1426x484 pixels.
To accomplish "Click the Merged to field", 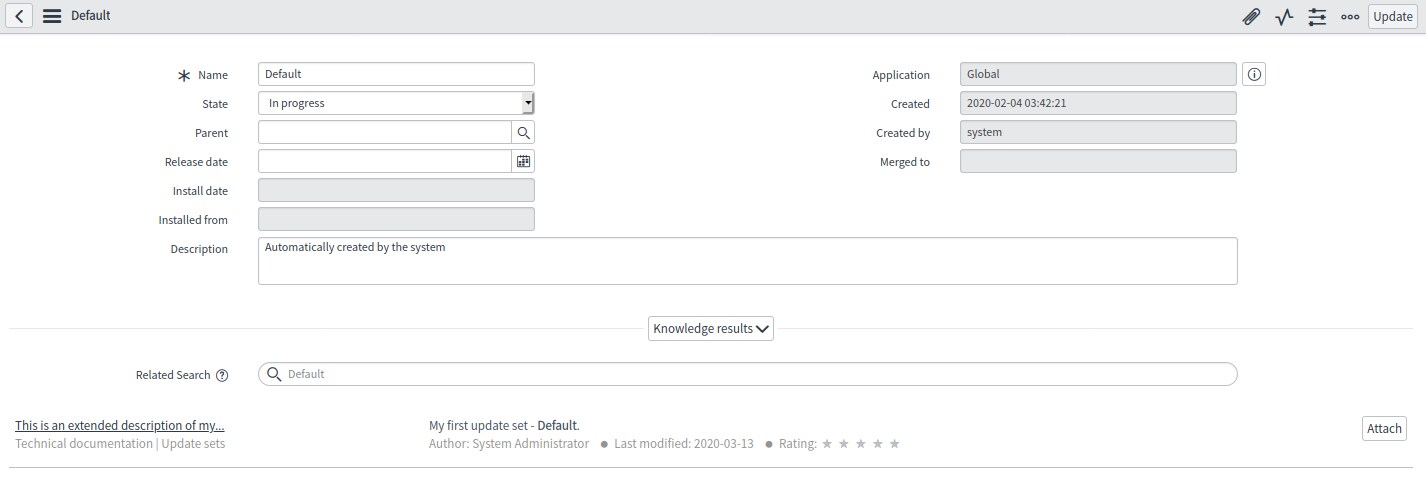I will point(1098,161).
